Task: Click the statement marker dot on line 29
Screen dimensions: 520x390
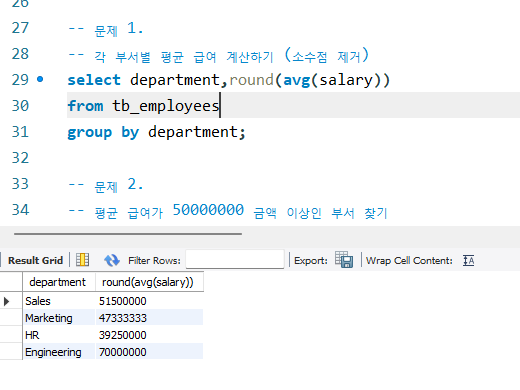Action: click(x=40, y=79)
